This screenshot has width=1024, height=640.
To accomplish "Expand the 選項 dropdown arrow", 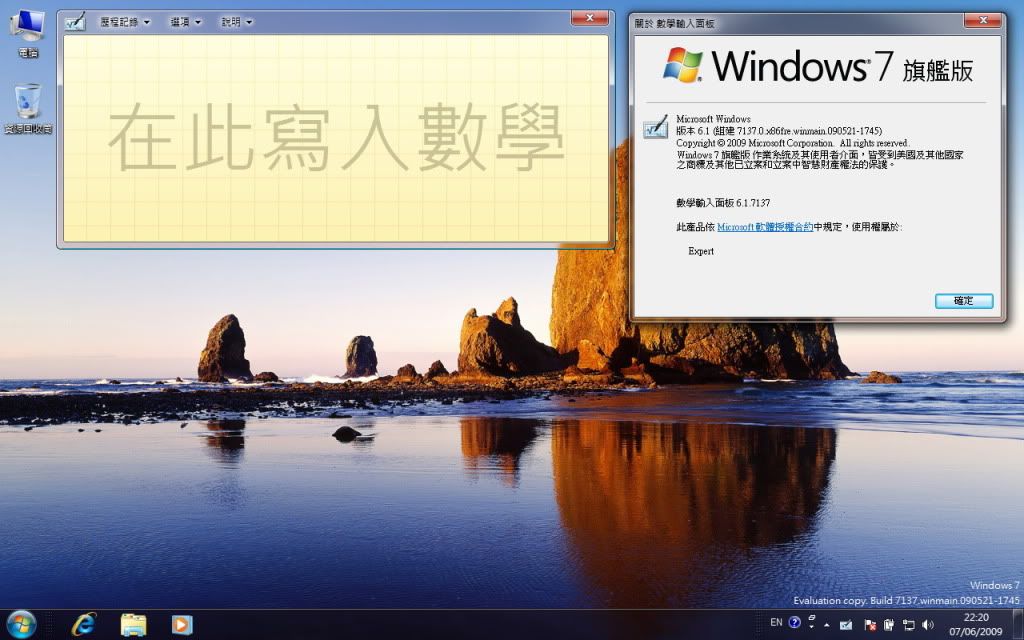I will [x=198, y=23].
